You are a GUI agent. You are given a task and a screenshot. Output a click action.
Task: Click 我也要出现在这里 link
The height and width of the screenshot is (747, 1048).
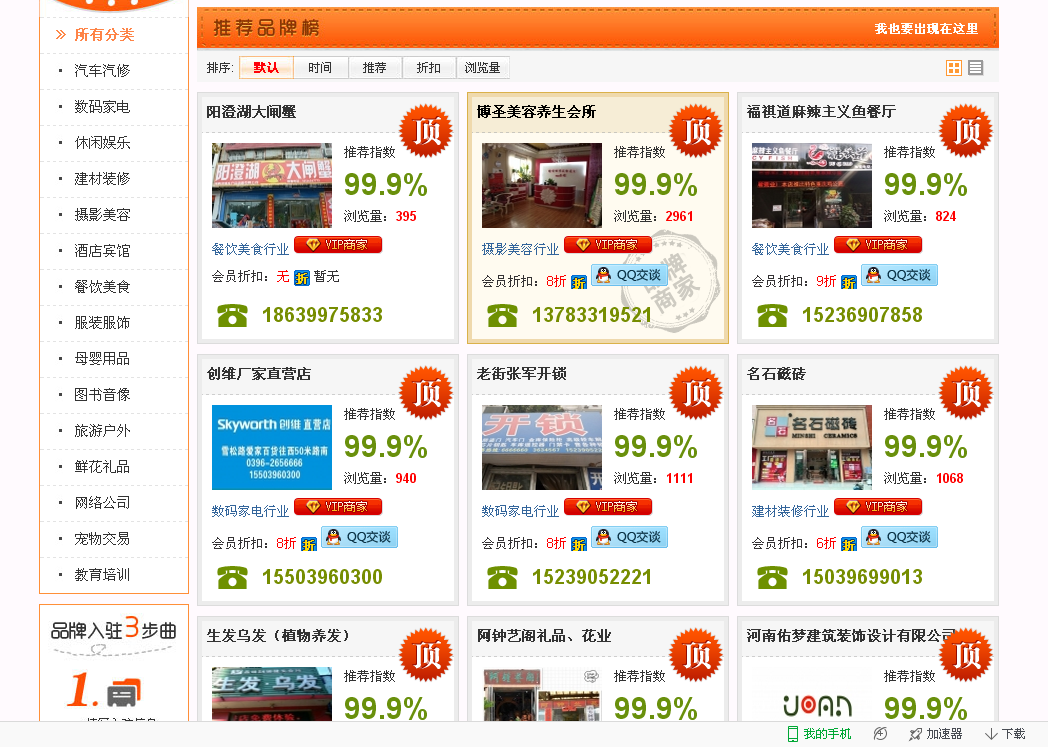tap(926, 29)
